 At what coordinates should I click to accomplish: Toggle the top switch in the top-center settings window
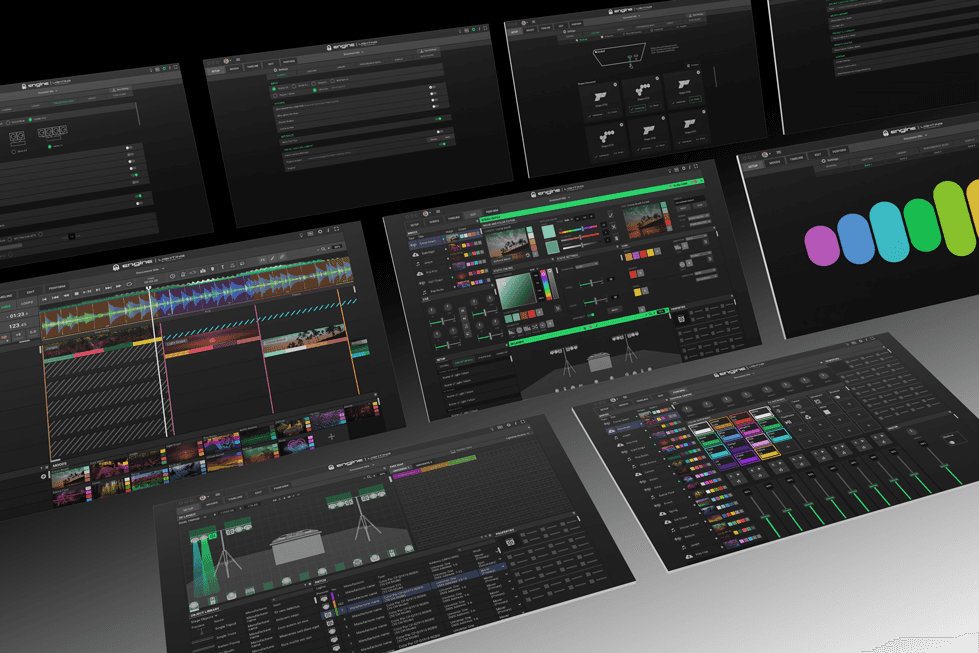(433, 87)
